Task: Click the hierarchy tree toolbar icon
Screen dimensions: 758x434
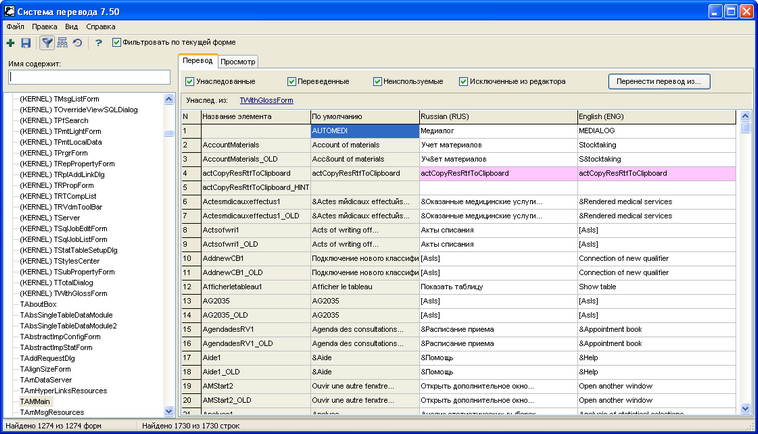Action: (x=62, y=43)
